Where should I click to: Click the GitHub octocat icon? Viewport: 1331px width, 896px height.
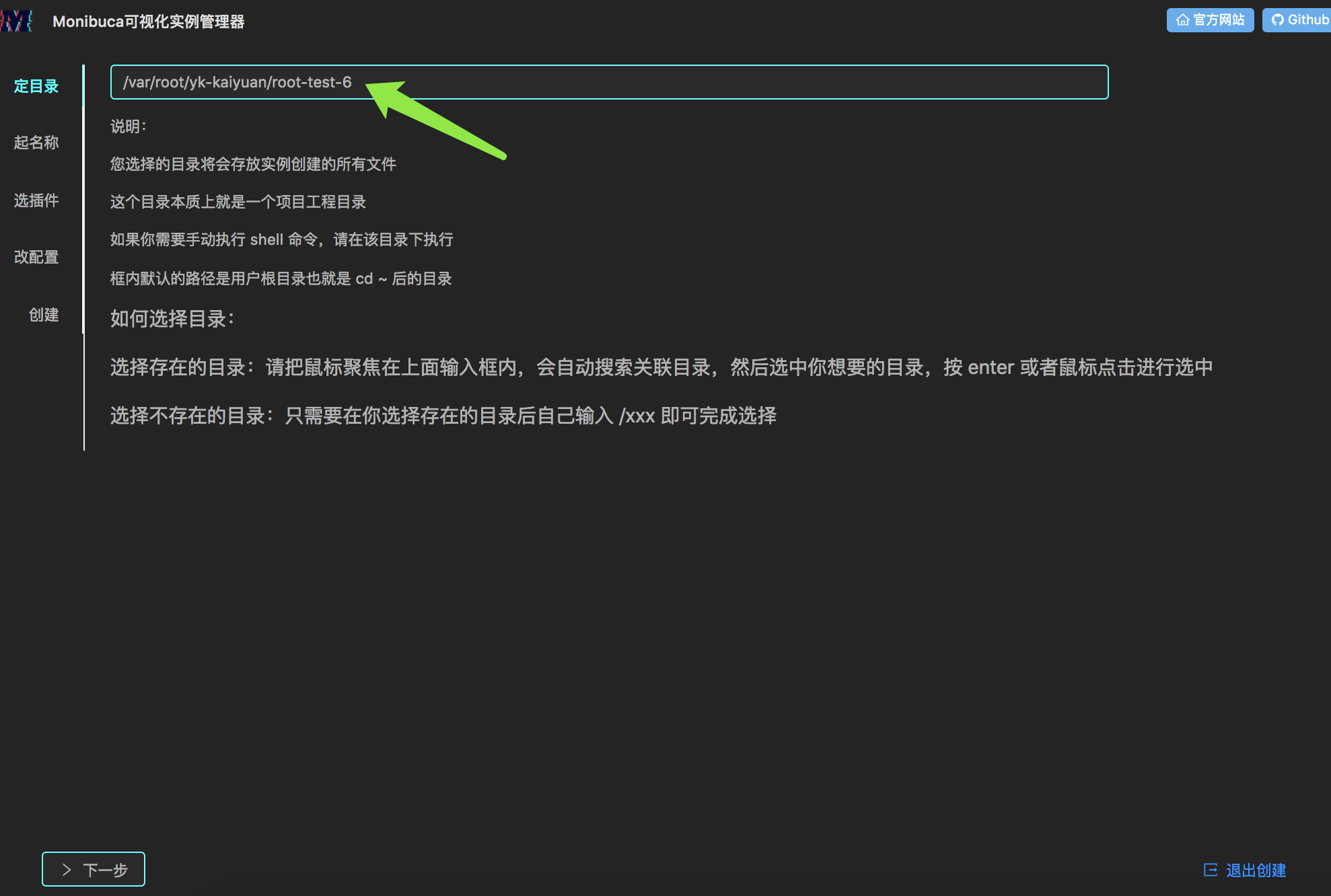point(1277,20)
